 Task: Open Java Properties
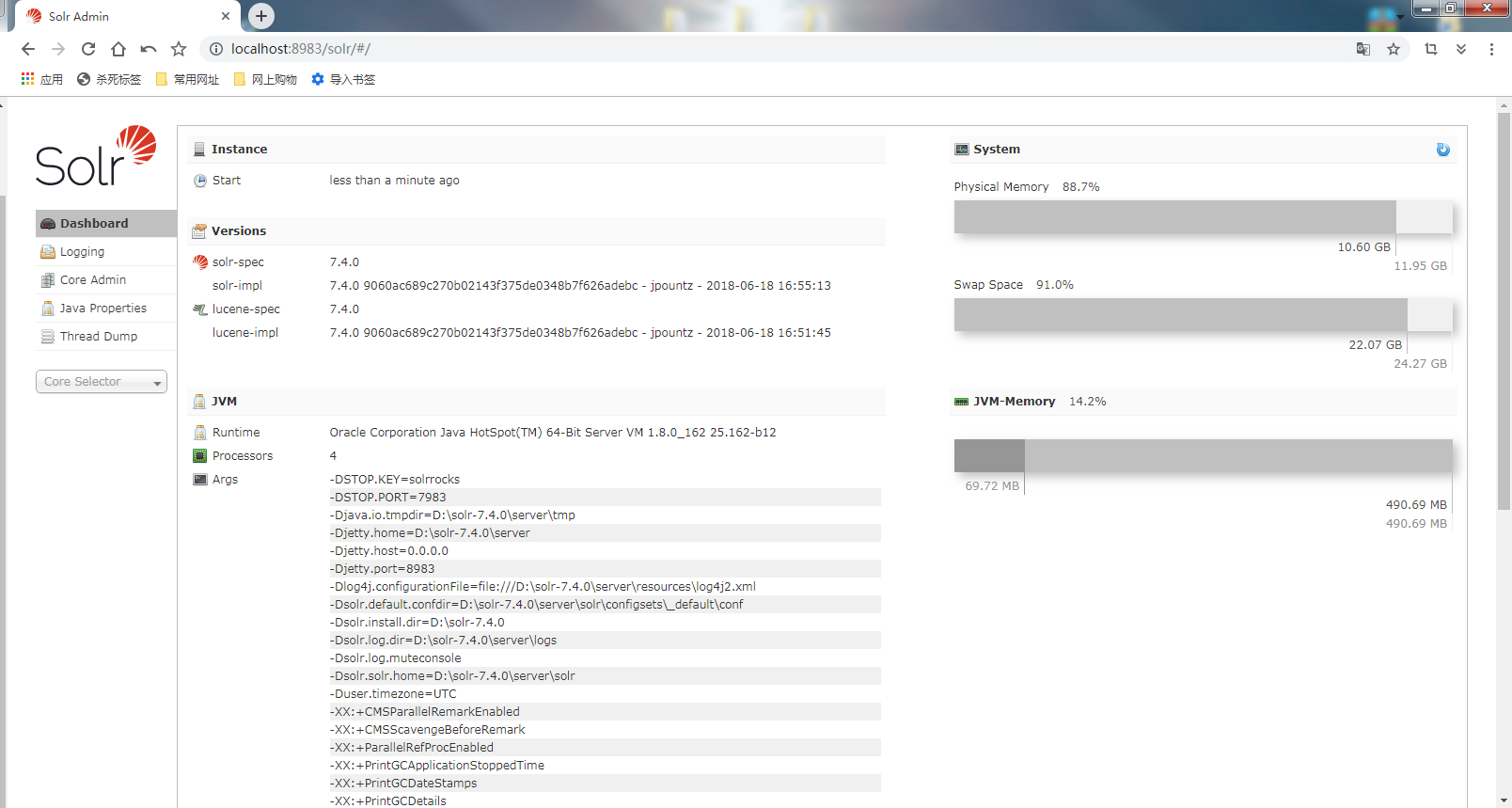(x=106, y=308)
